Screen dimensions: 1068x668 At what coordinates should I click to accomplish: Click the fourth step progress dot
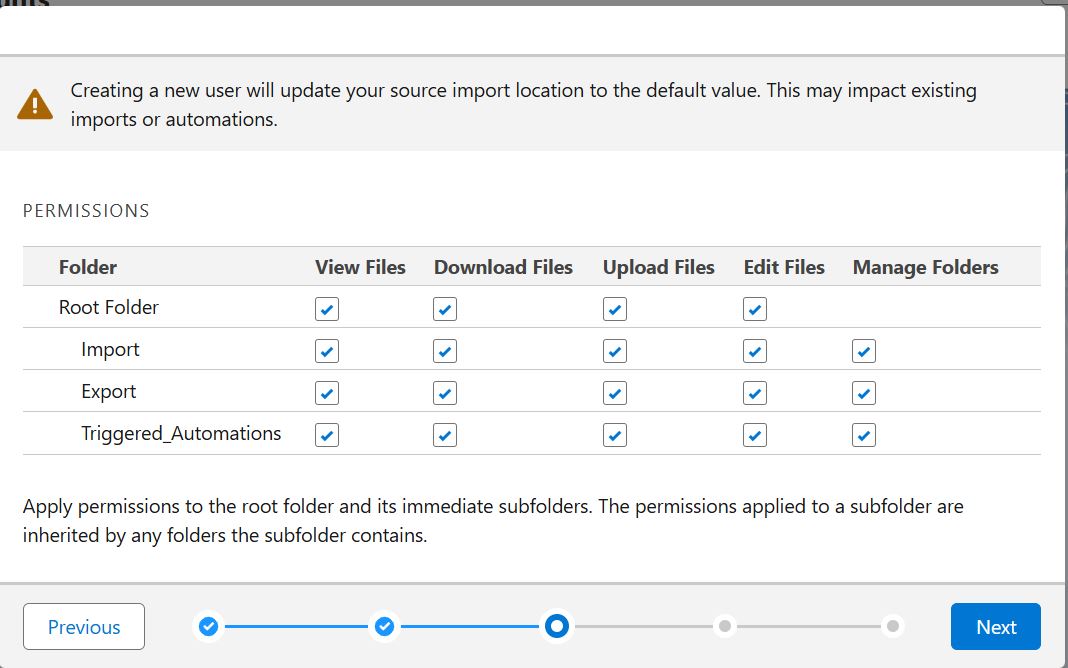coord(724,626)
